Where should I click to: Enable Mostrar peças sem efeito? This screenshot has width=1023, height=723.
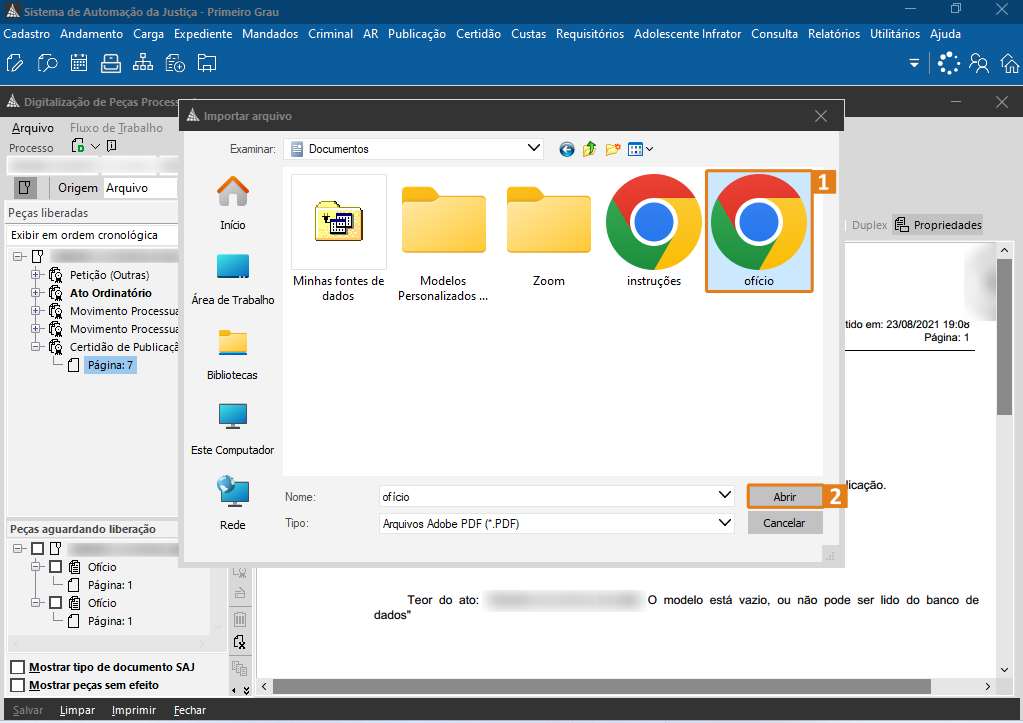(18, 685)
